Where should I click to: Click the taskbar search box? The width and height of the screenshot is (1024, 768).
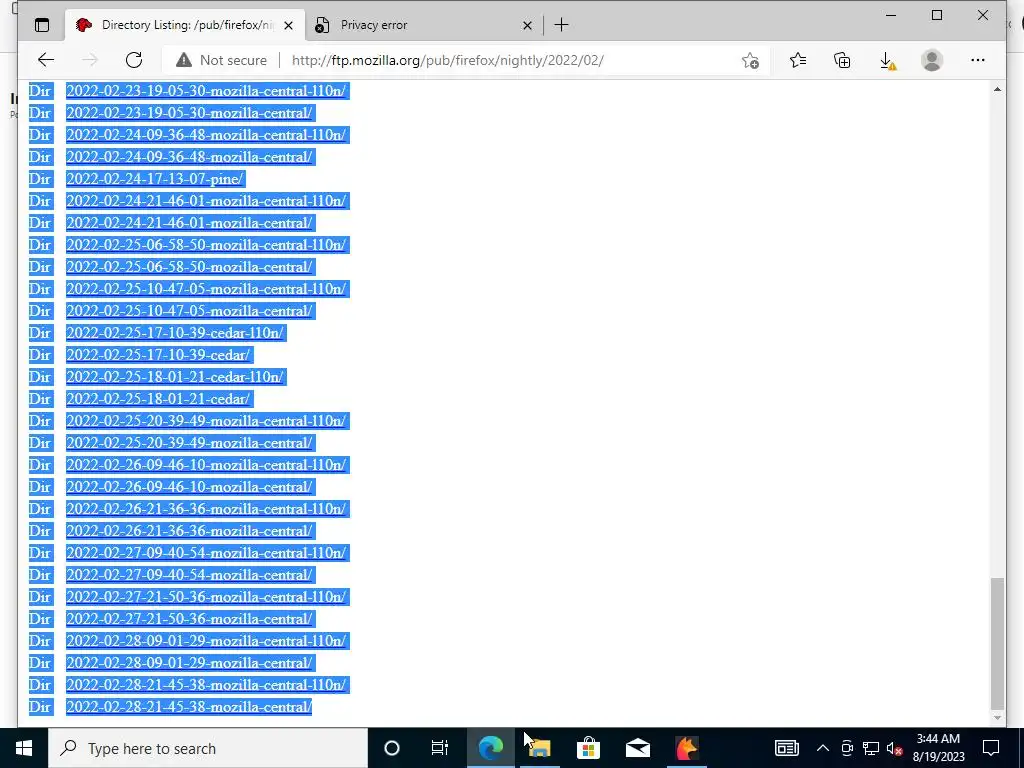(208, 748)
